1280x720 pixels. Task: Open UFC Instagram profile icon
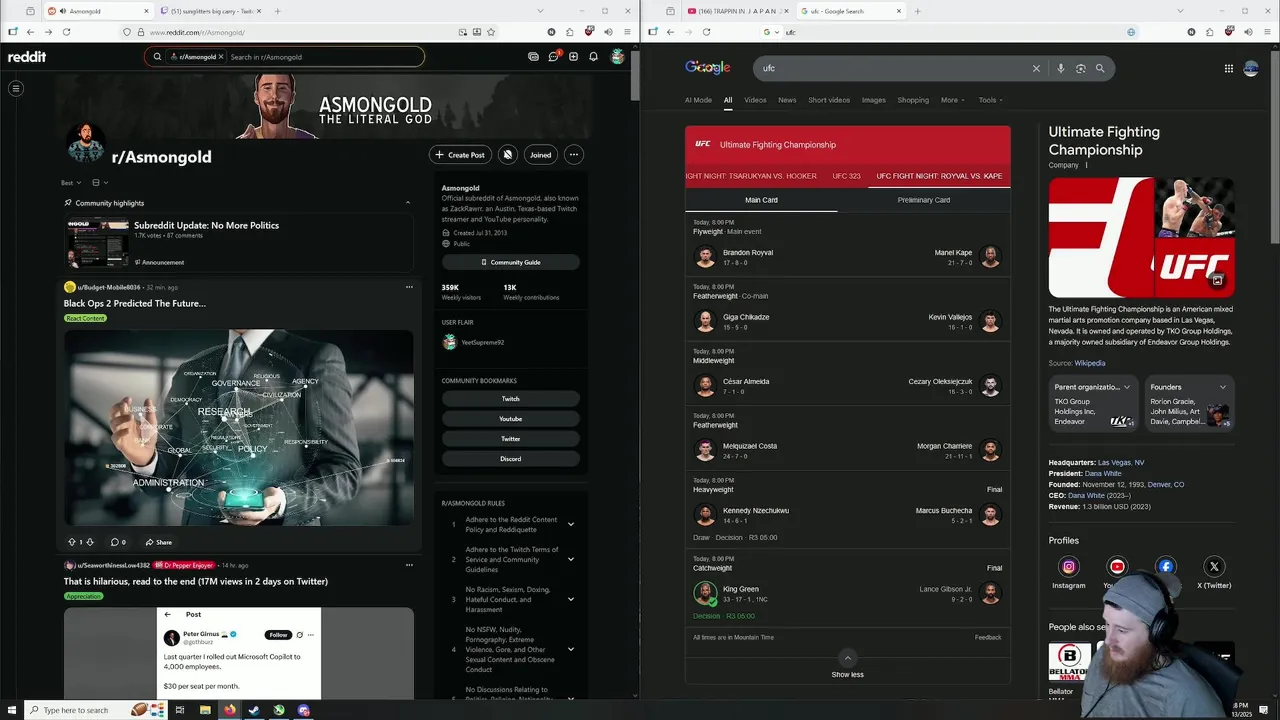1068,566
